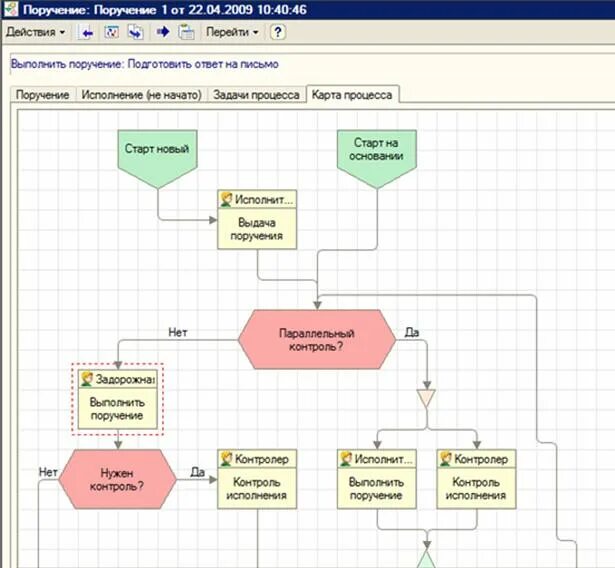Viewport: 615px width, 568px height.
Task: Click the Нет label by Параллельный контроль?
Action: 178,333
